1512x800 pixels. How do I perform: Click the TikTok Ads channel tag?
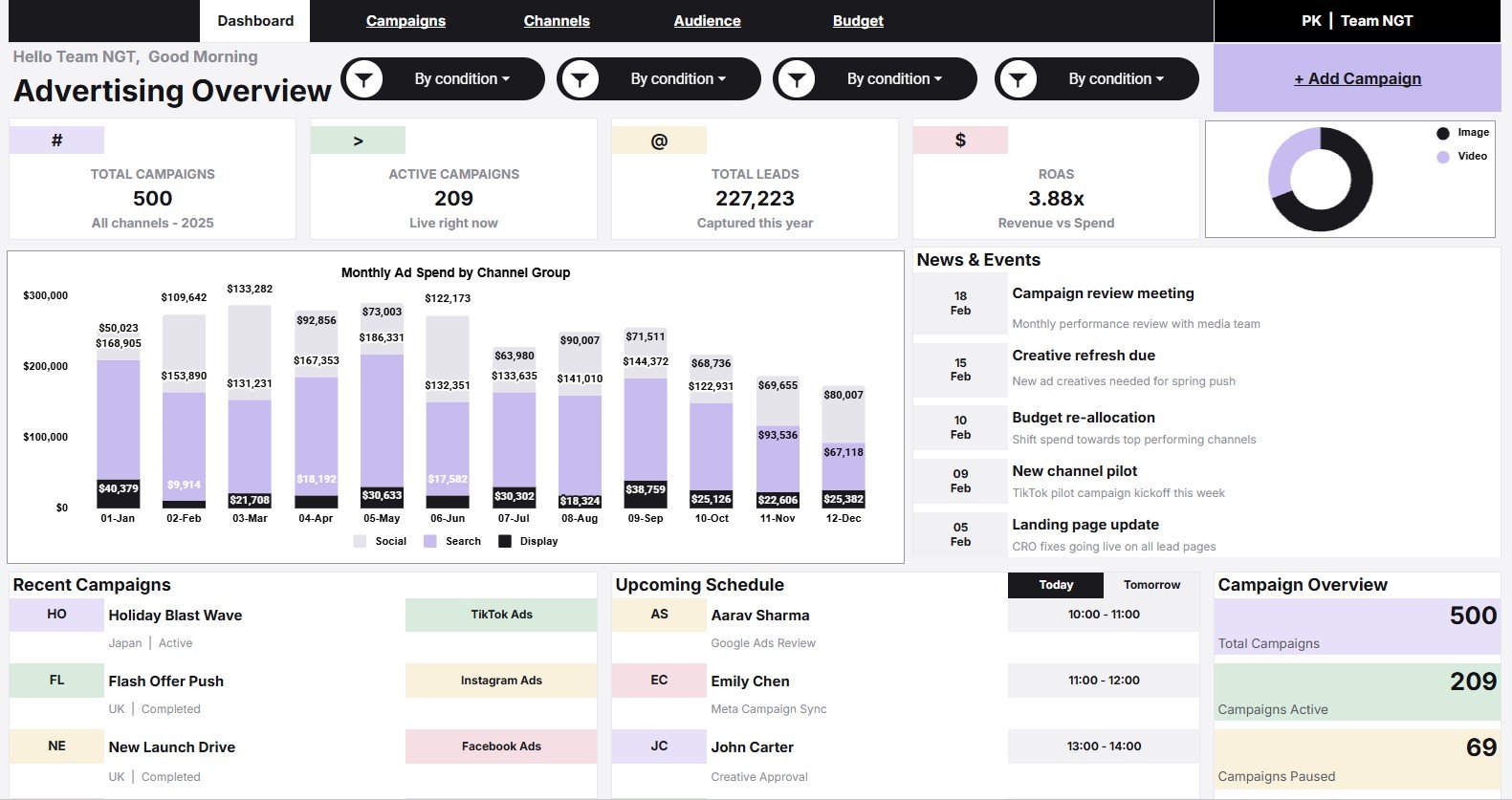[501, 615]
